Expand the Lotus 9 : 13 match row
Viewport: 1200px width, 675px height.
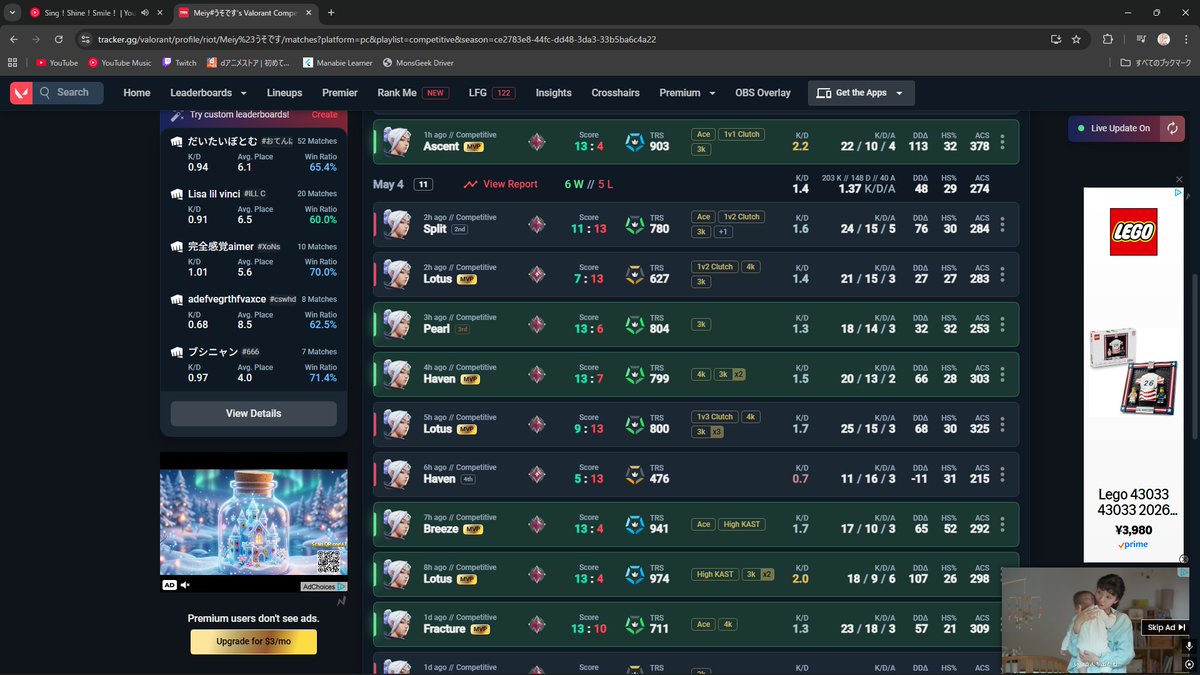696,425
